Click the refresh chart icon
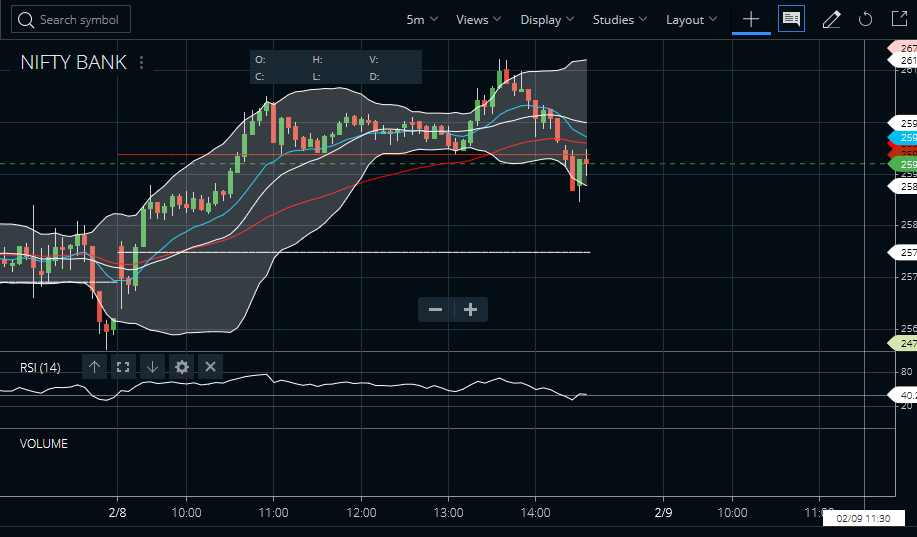This screenshot has width=917, height=537. (x=865, y=19)
